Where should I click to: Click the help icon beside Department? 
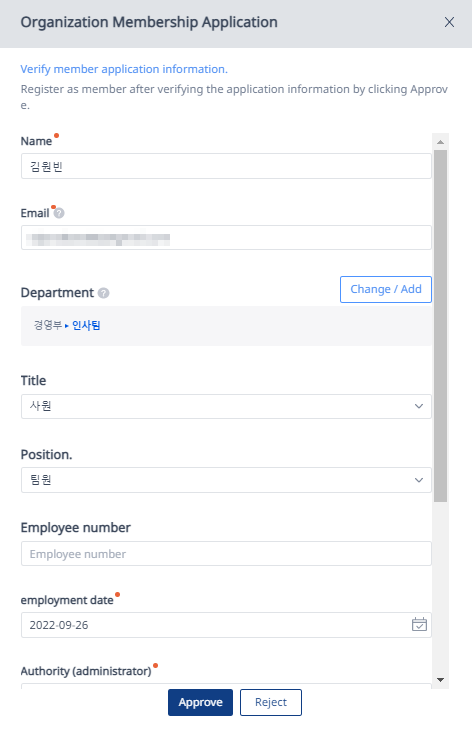click(x=104, y=293)
